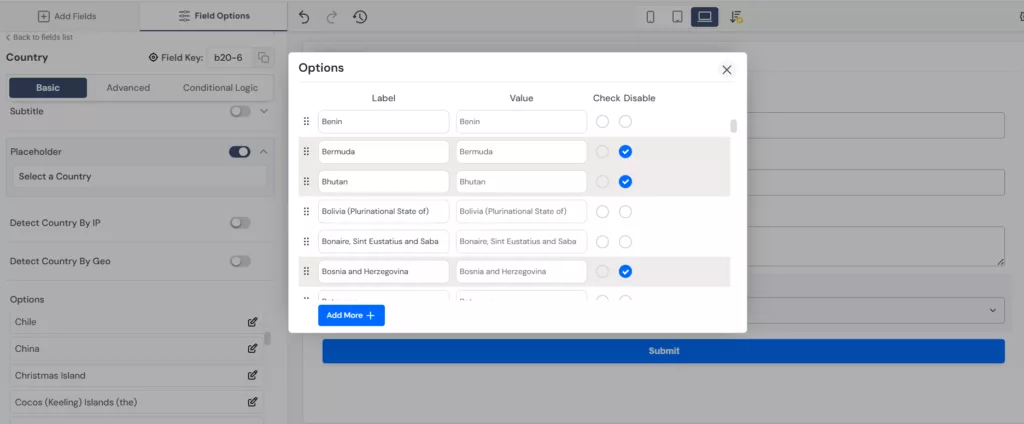The image size is (1024, 424).
Task: Edit the Chile option
Action: 252,321
